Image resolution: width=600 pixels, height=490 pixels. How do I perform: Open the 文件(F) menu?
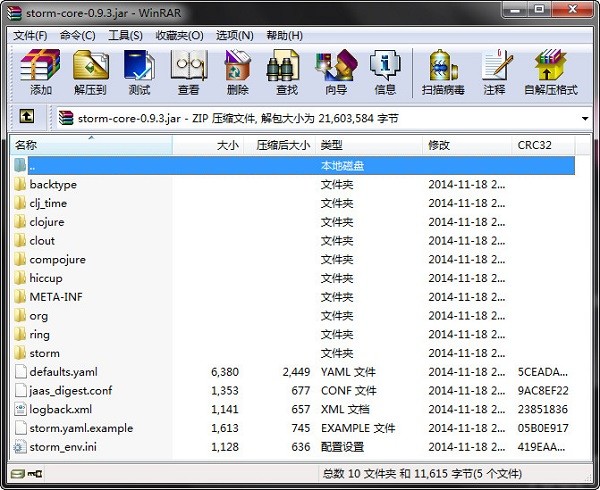(x=30, y=36)
